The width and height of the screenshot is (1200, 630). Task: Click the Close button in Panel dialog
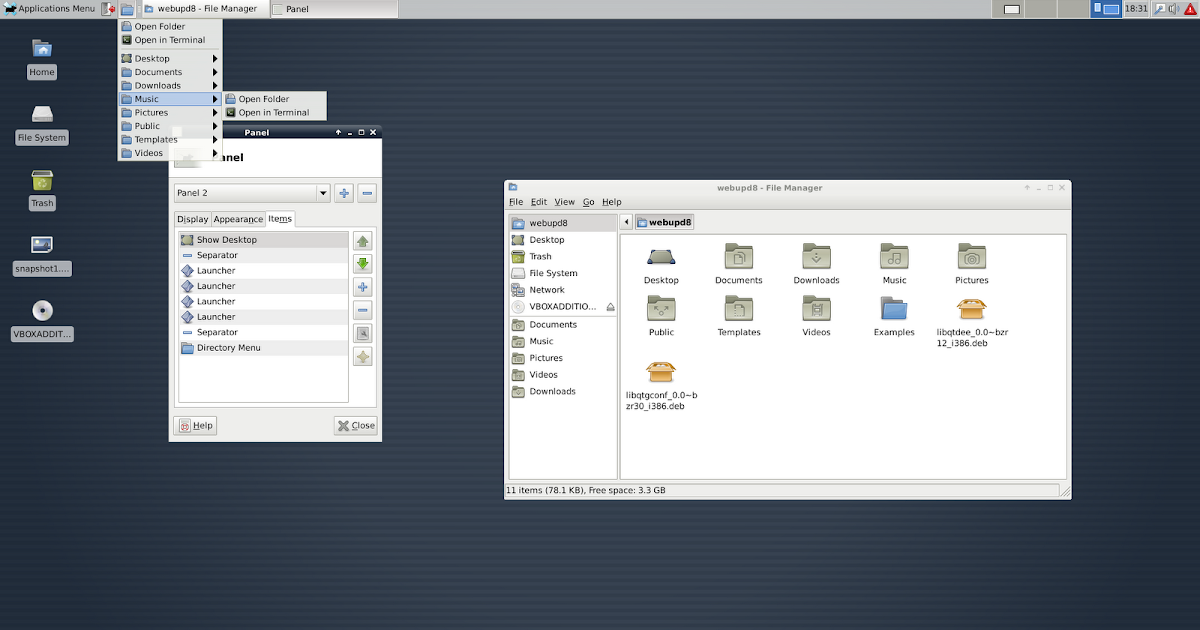pos(355,425)
